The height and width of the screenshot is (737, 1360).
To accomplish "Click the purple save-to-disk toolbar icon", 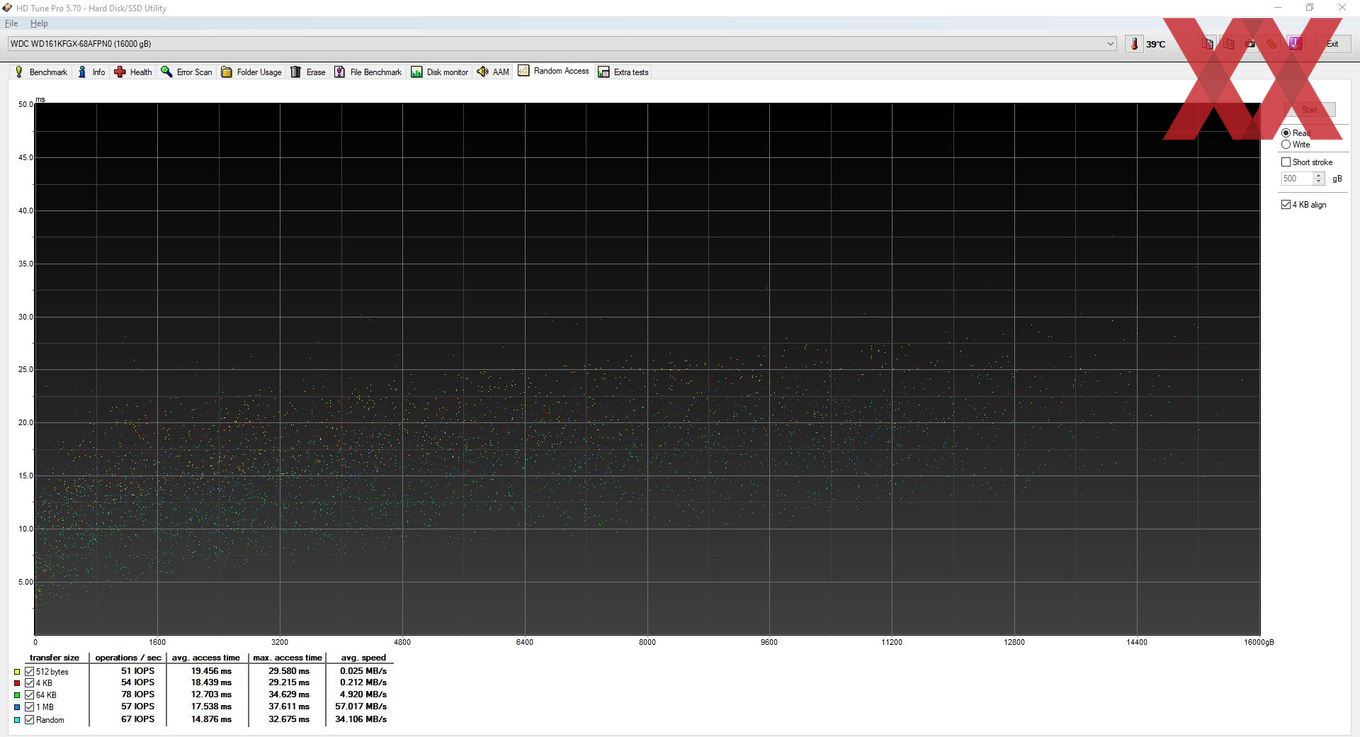I will (x=1294, y=44).
